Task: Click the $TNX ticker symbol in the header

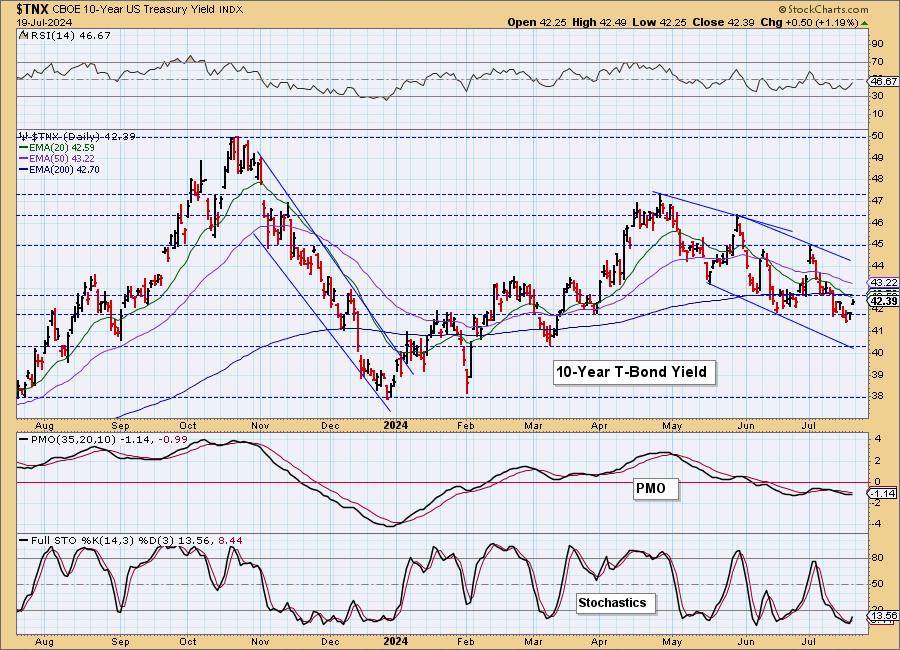Action: tap(33, 9)
